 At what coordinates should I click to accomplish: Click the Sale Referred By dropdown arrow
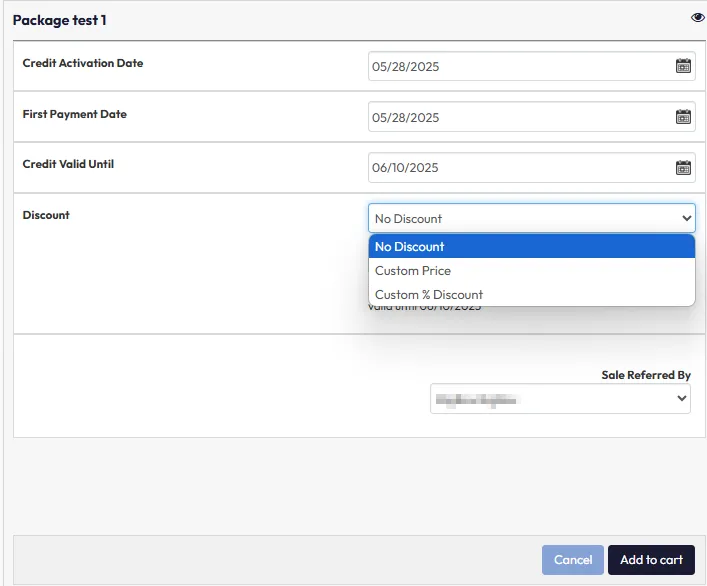pos(682,398)
